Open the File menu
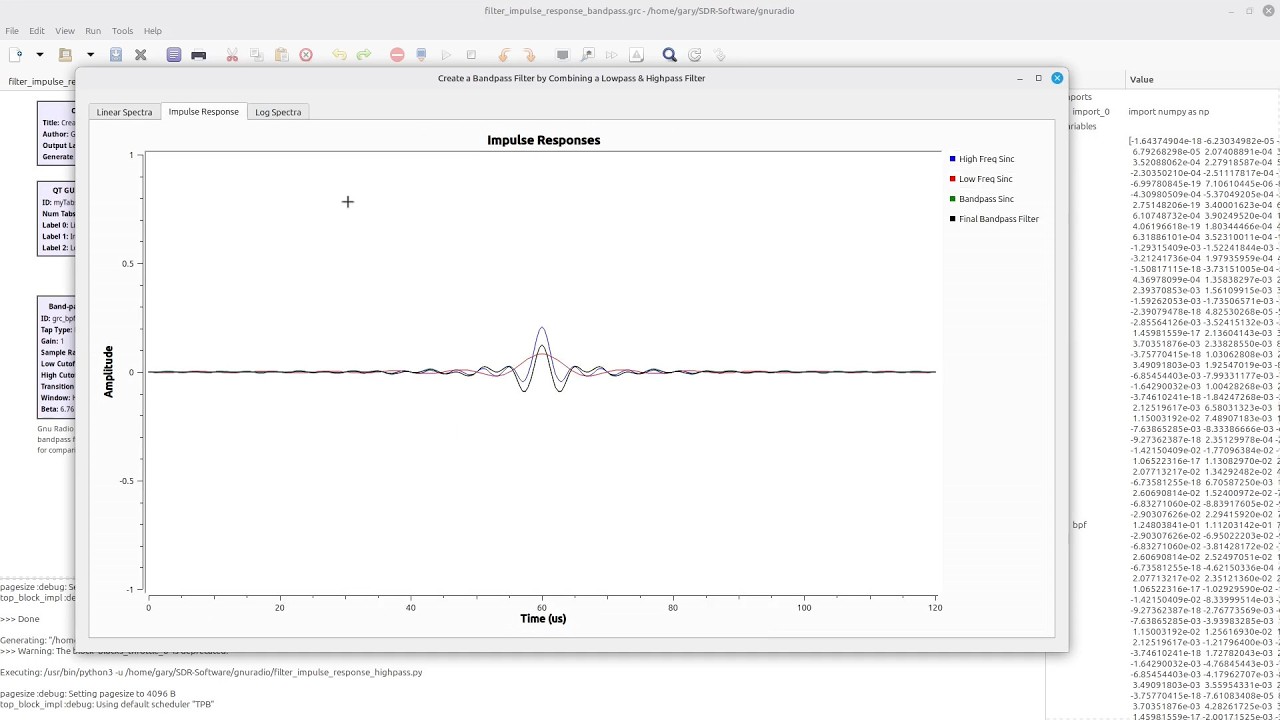 (12, 31)
